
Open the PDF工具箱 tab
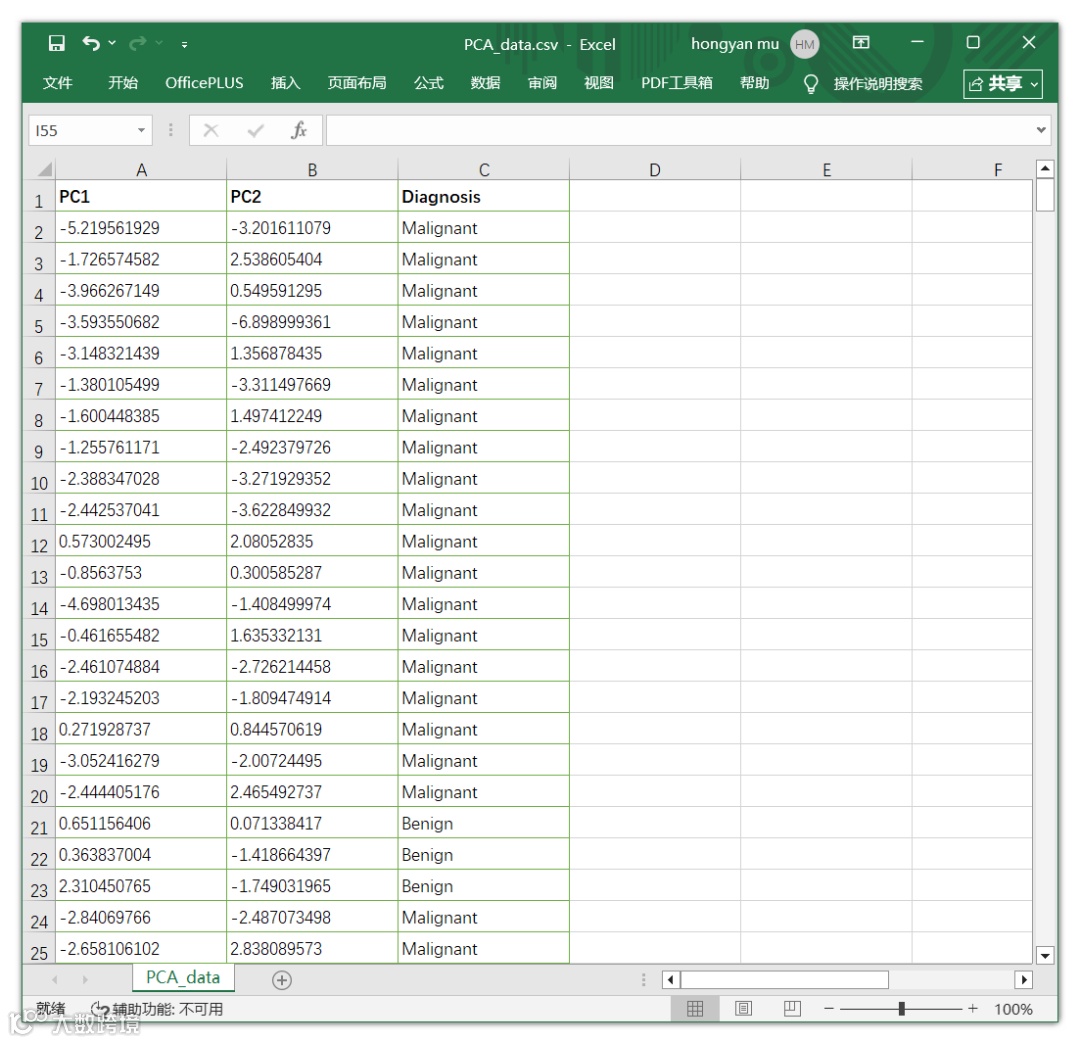coord(676,83)
